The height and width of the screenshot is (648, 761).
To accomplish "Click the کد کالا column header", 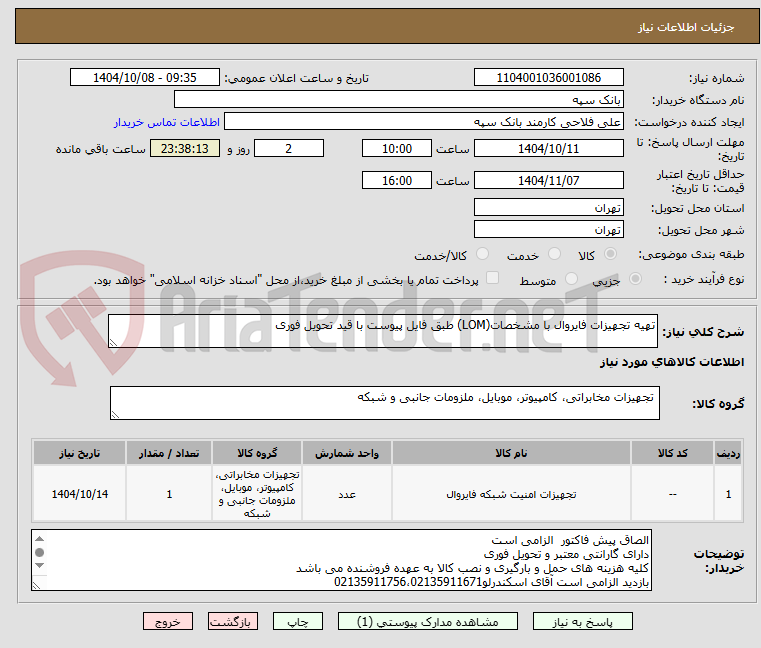I will coord(673,453).
